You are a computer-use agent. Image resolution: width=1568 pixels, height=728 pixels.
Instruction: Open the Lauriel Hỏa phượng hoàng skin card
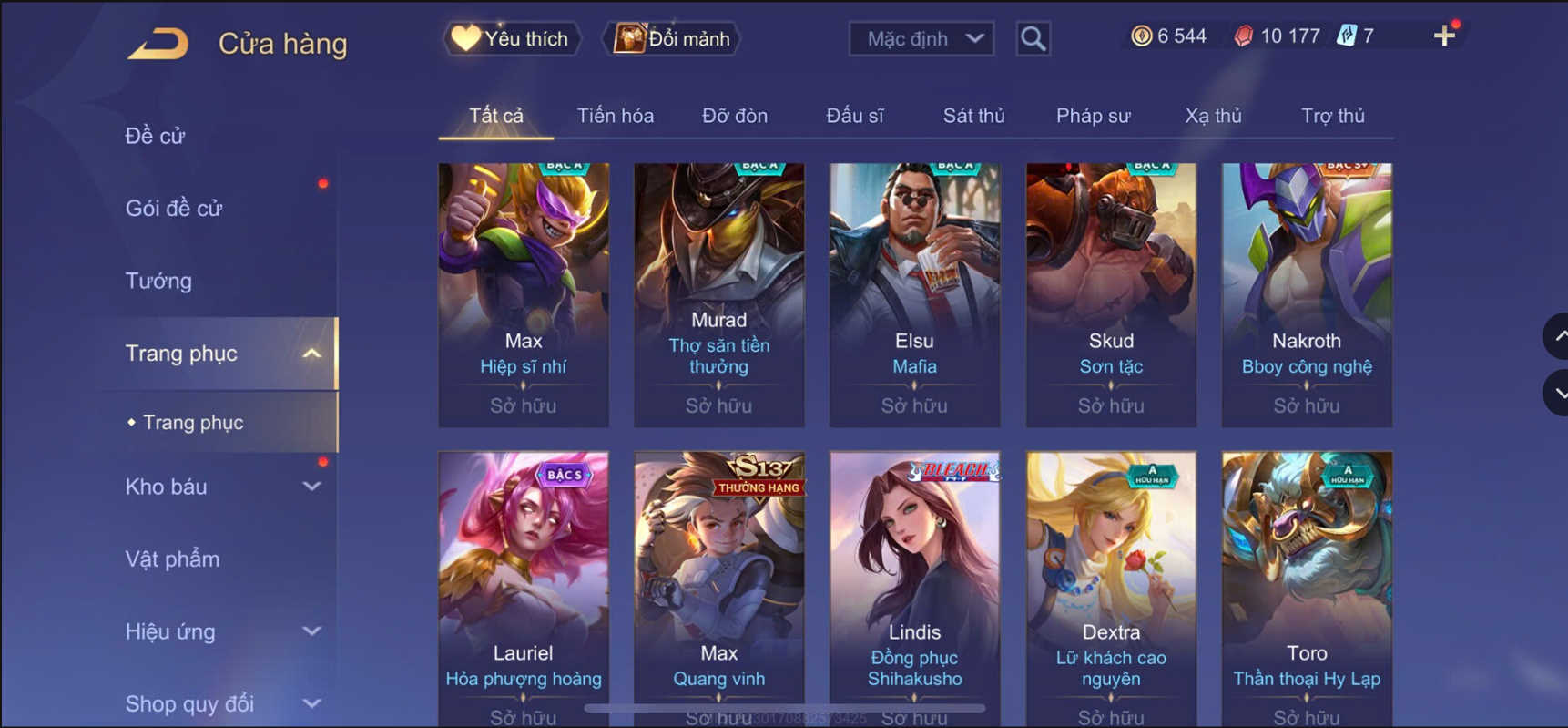point(524,590)
